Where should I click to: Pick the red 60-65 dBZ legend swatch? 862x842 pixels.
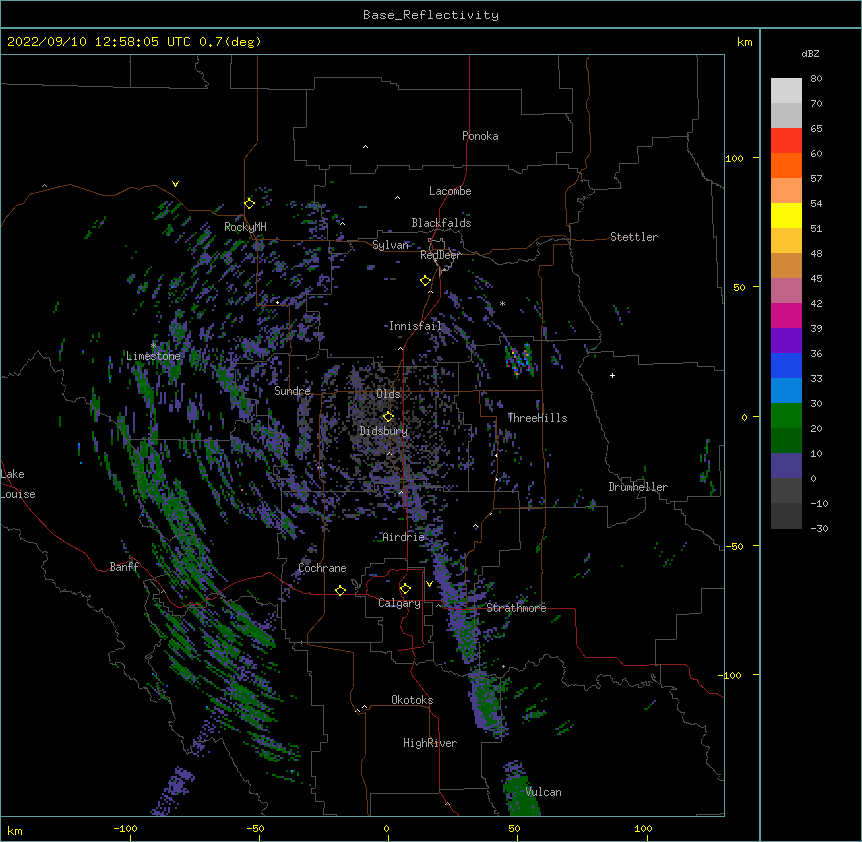click(x=786, y=140)
